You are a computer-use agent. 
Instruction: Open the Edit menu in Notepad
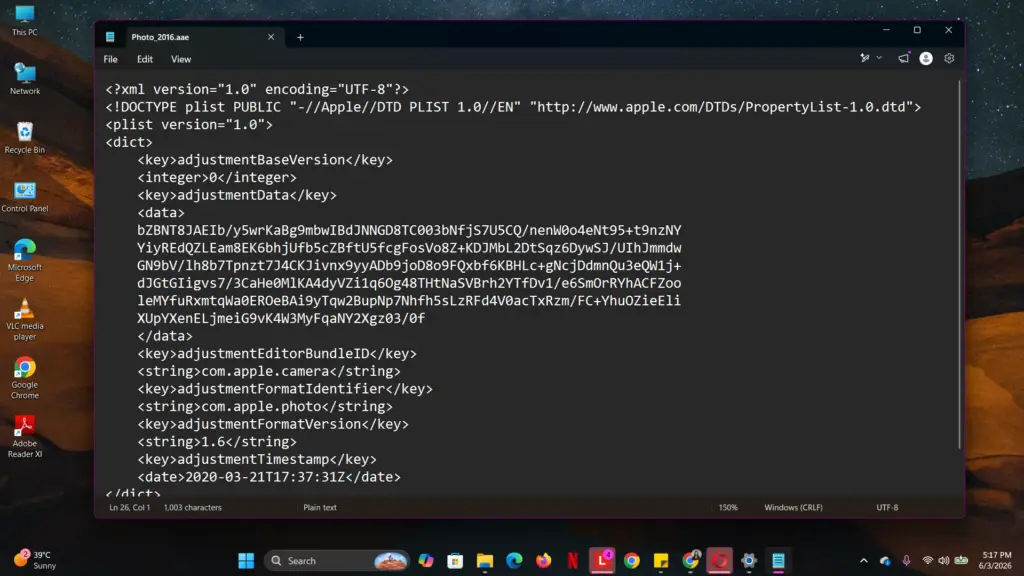click(145, 59)
